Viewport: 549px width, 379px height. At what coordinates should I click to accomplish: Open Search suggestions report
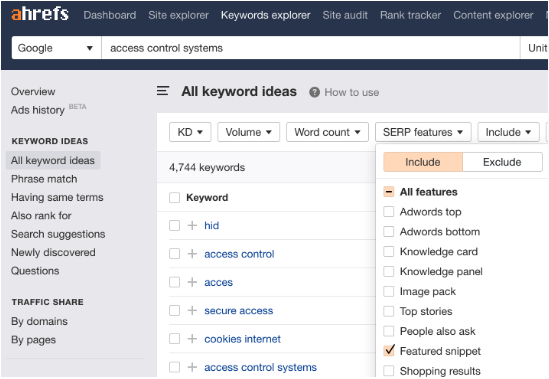58,234
